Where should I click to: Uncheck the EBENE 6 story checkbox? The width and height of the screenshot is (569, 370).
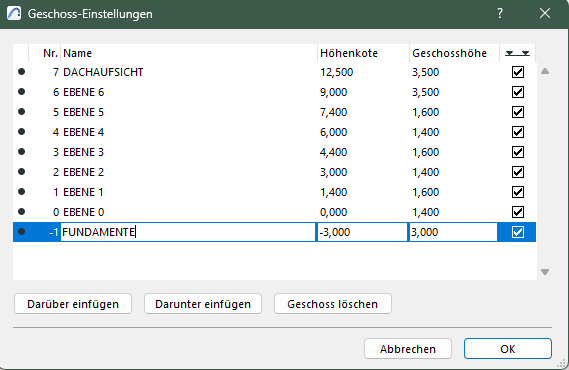point(518,92)
